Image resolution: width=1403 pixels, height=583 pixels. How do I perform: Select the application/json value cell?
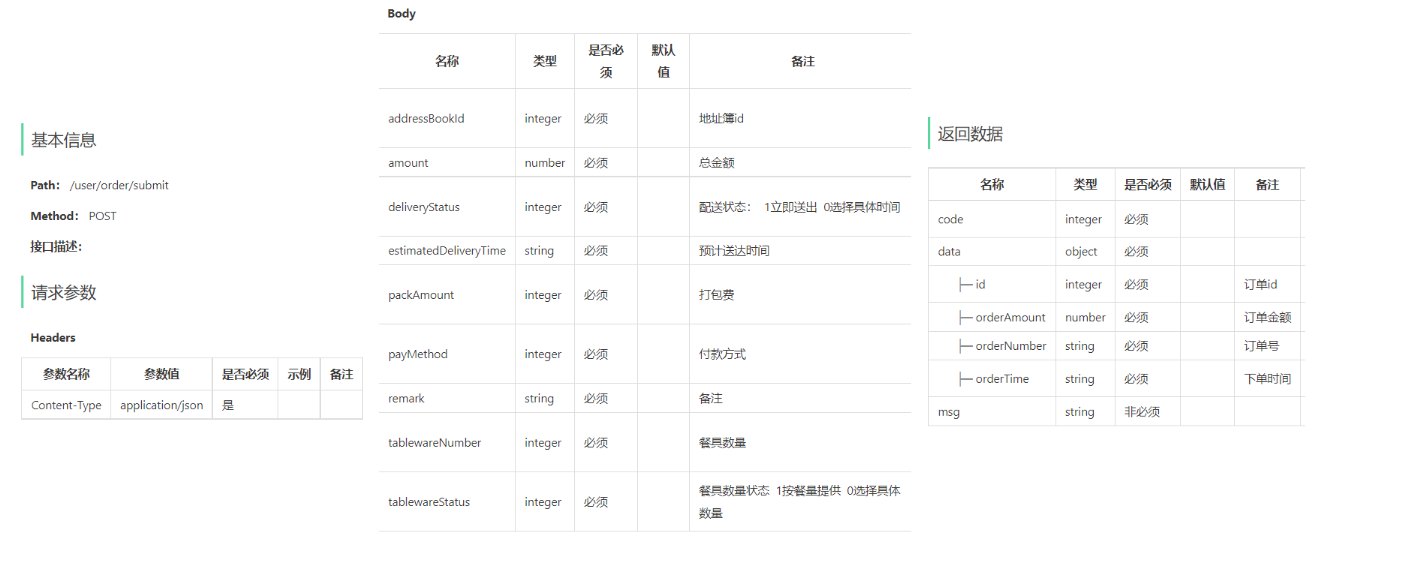(x=162, y=405)
